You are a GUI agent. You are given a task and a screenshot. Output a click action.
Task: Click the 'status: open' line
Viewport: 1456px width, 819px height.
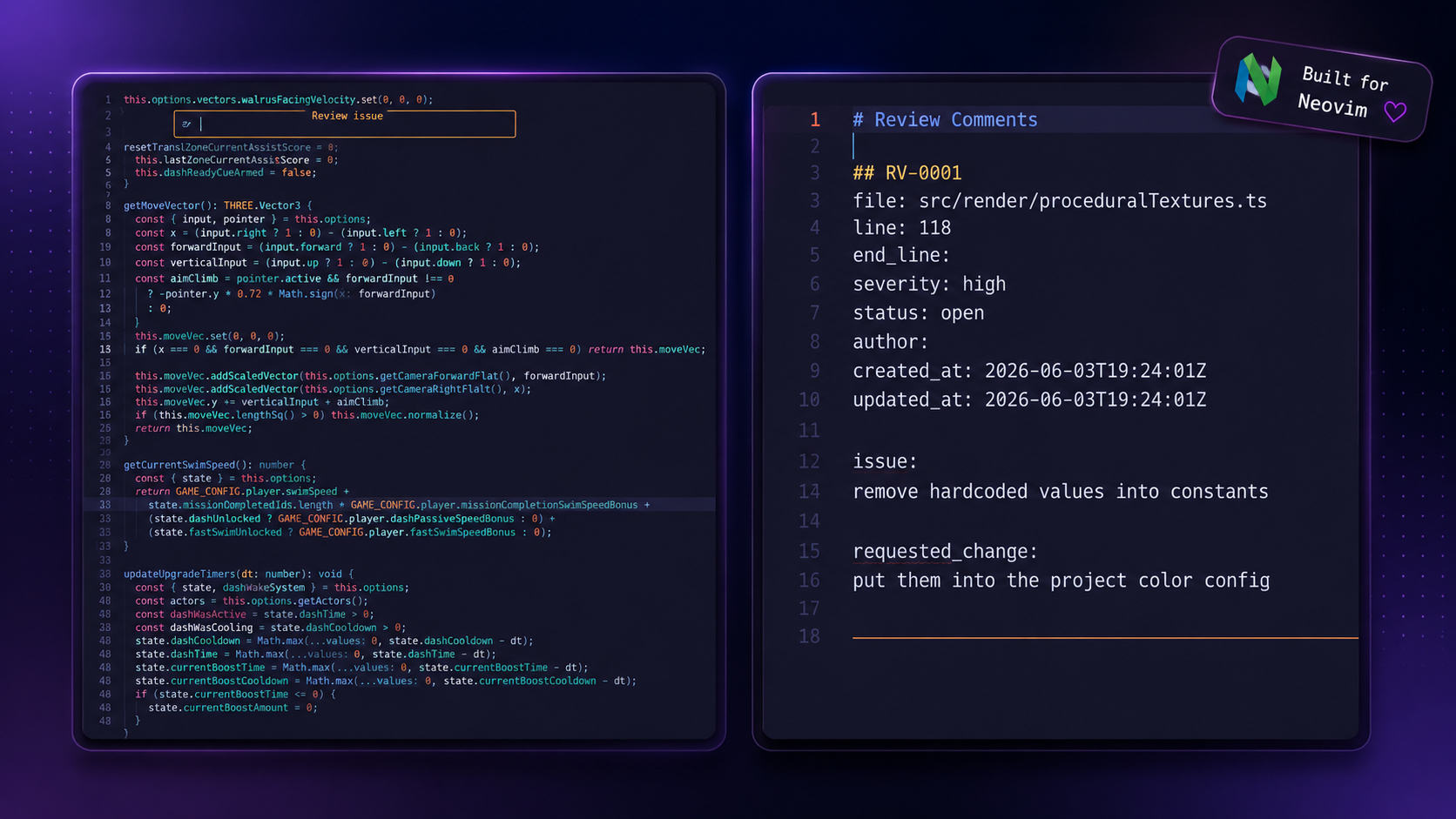(918, 313)
